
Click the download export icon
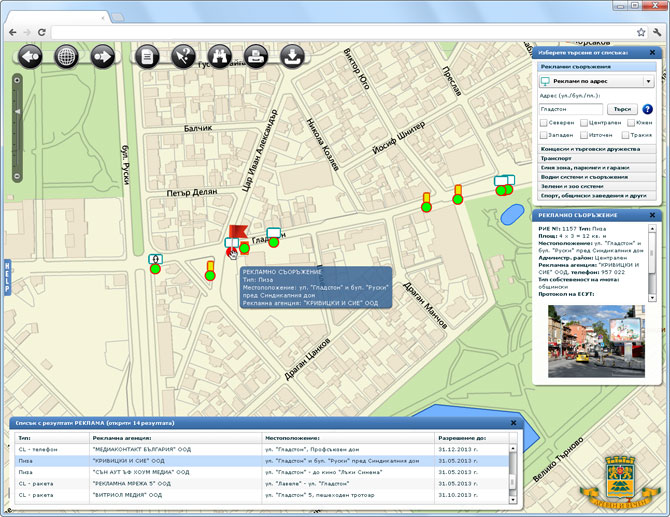point(293,56)
